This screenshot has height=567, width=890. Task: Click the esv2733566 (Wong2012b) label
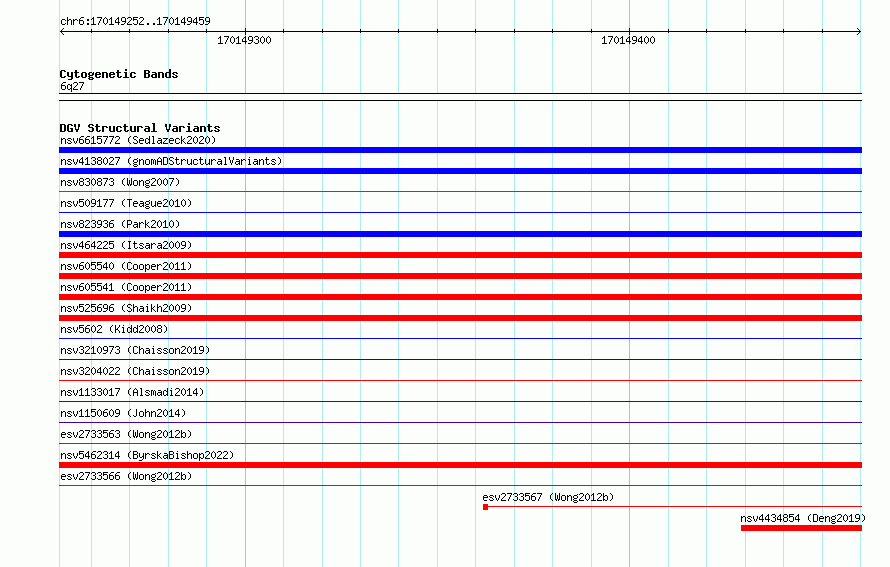126,476
